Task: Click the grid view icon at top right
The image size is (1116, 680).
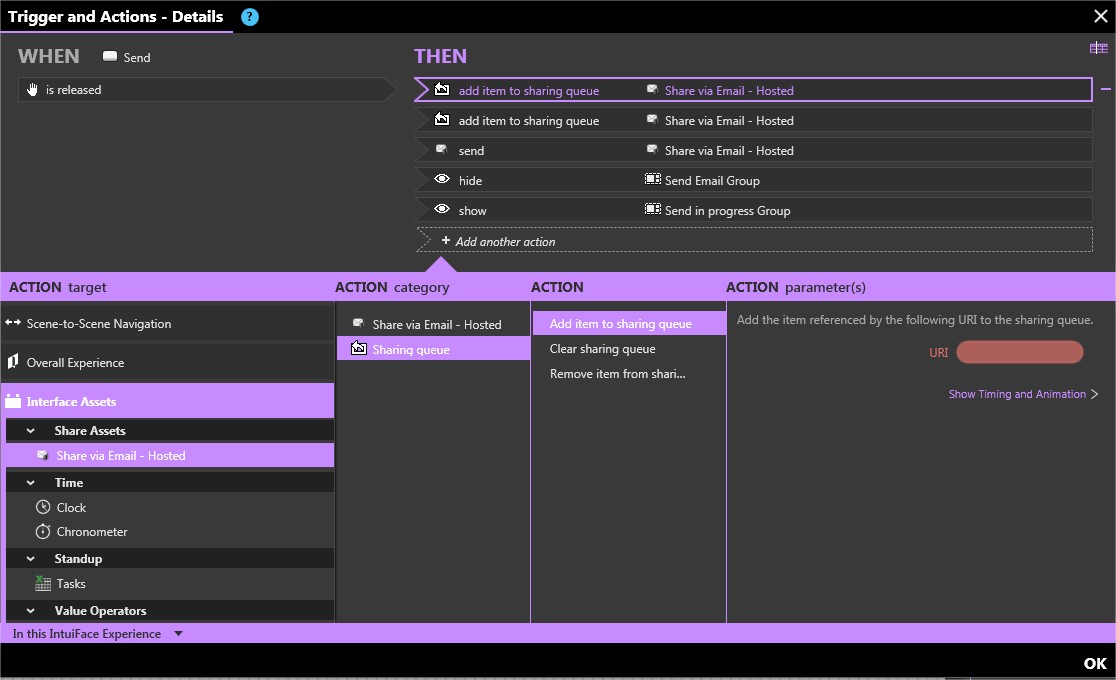Action: [1098, 48]
